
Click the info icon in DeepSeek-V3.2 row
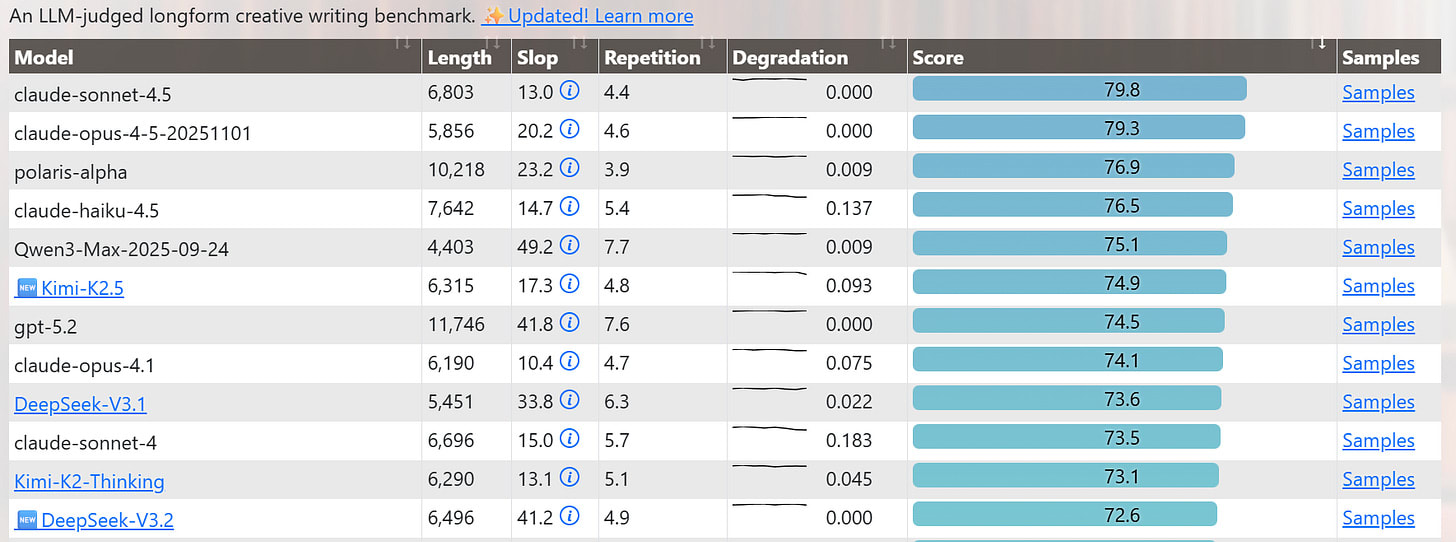(570, 517)
